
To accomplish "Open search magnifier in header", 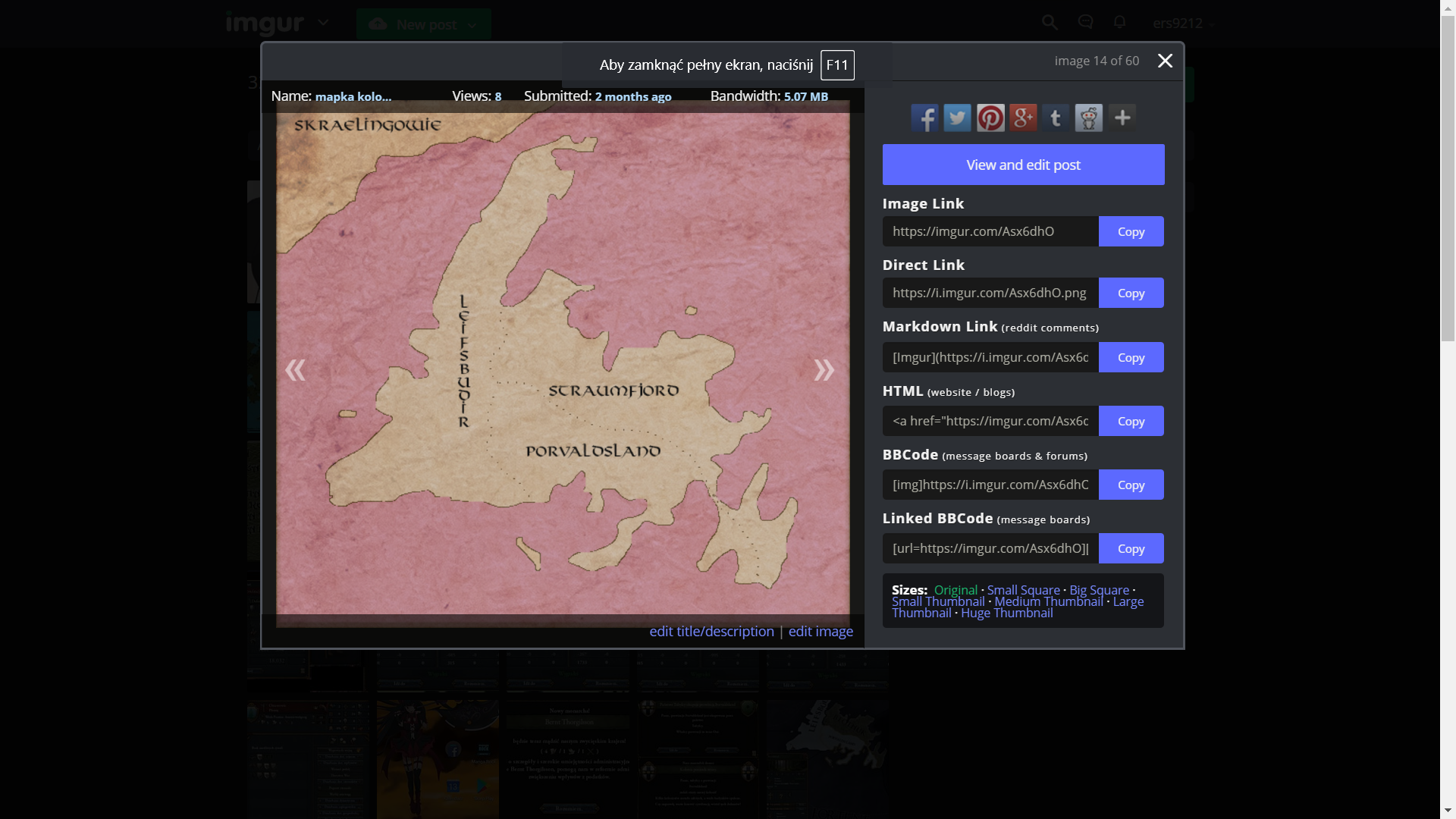I will click(1050, 23).
